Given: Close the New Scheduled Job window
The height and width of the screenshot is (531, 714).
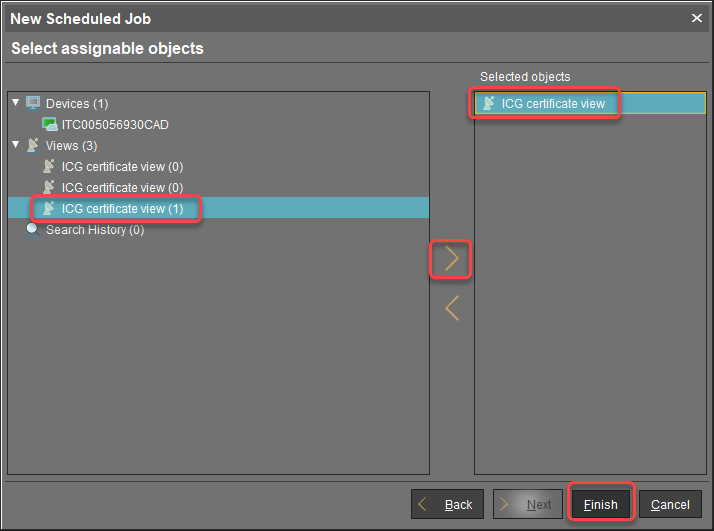Looking at the screenshot, I should (697, 18).
